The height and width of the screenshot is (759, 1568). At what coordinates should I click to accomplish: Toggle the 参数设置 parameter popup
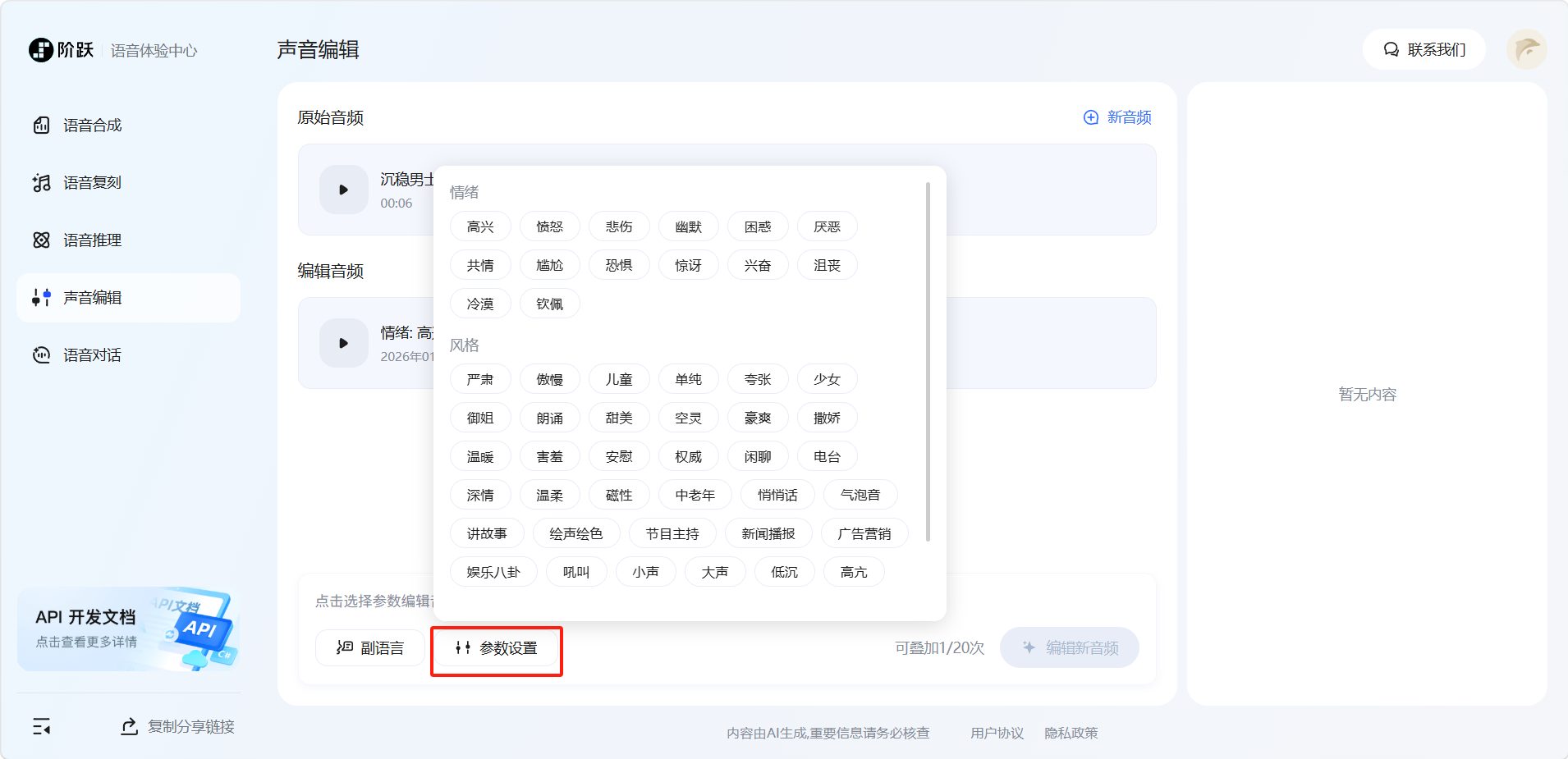(496, 648)
